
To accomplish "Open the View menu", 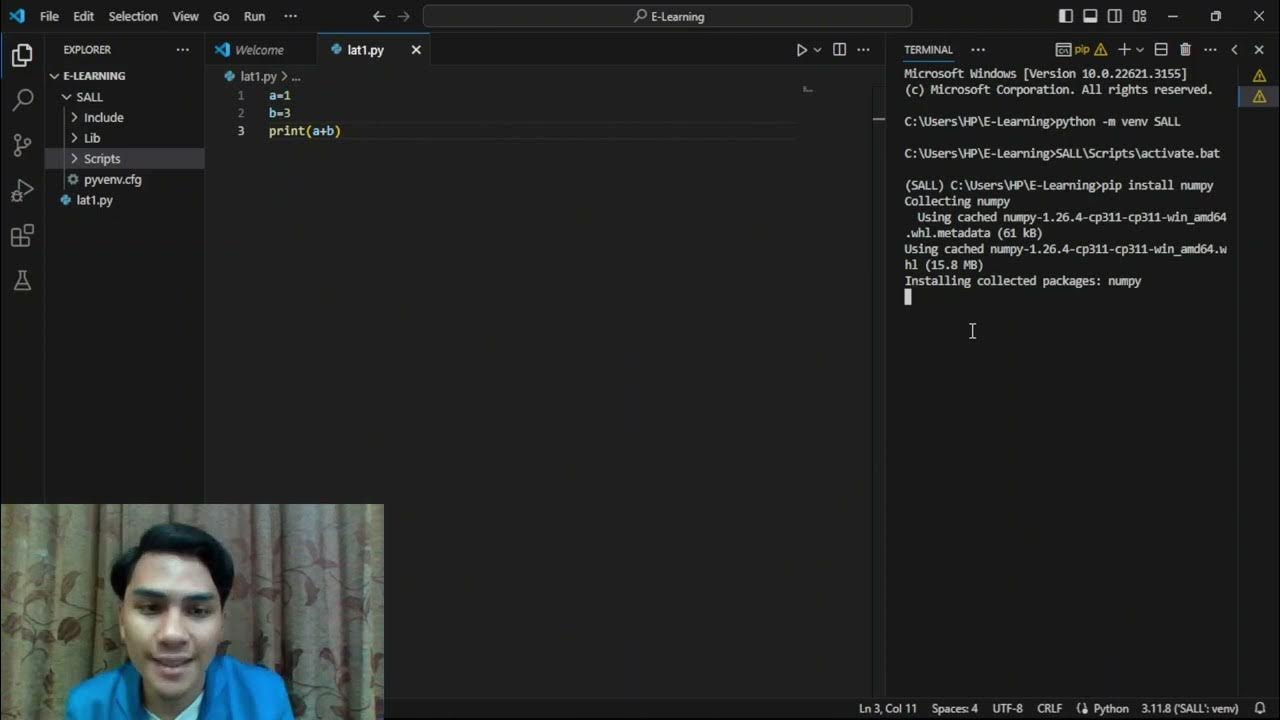I will pyautogui.click(x=185, y=16).
